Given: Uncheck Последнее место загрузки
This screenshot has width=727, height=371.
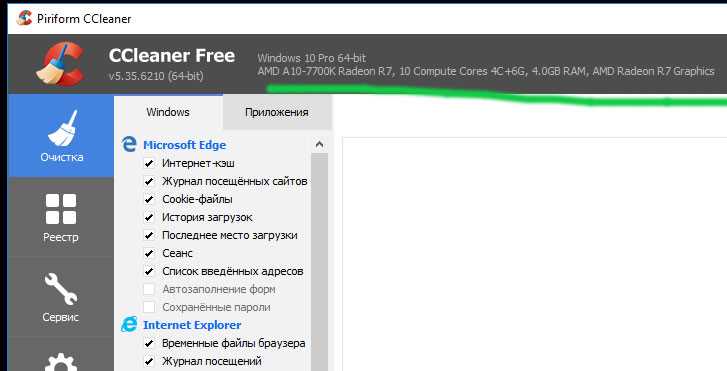Looking at the screenshot, I should click(x=149, y=236).
